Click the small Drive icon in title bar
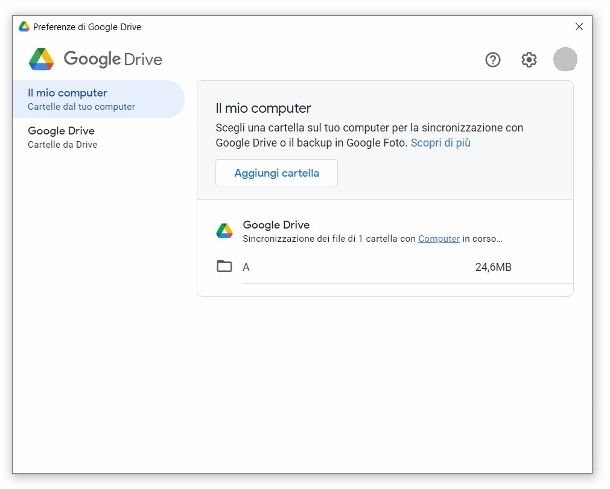This screenshot has height=489, width=610. pos(24,26)
